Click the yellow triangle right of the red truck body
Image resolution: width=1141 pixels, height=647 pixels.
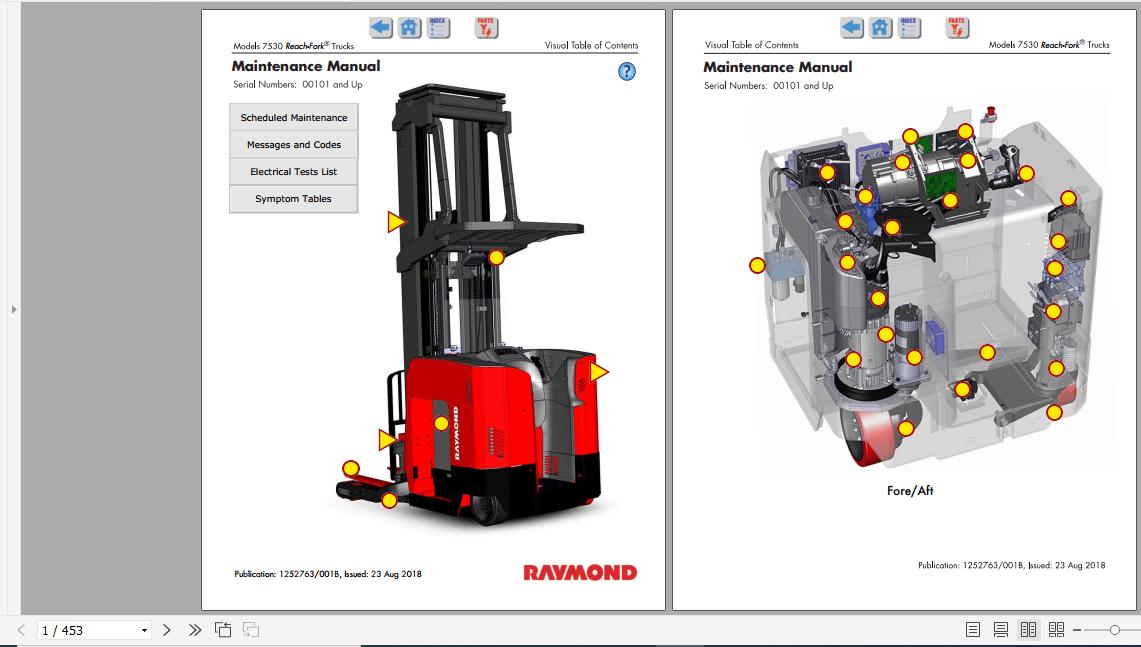[x=598, y=372]
